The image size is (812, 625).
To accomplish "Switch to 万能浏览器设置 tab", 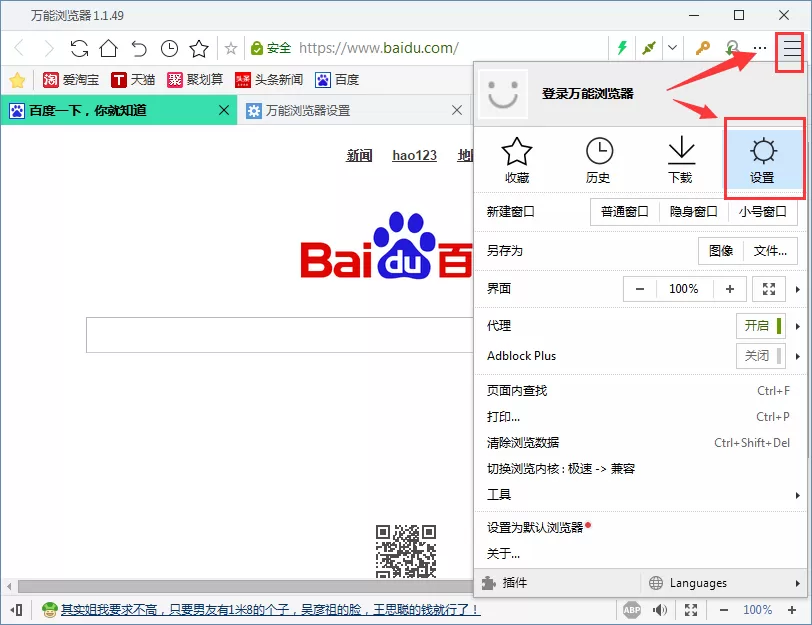I will (x=354, y=110).
